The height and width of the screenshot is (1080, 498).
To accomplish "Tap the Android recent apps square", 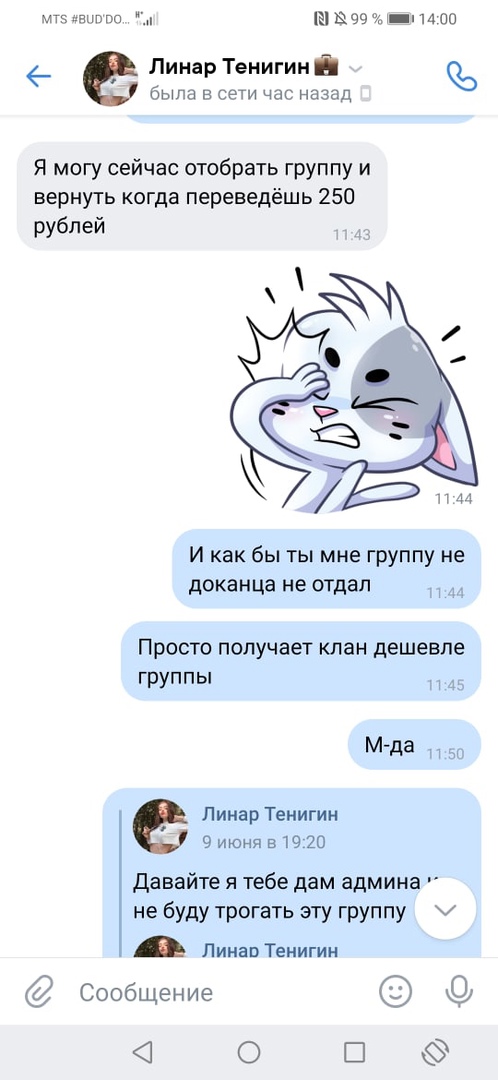I will click(354, 1052).
